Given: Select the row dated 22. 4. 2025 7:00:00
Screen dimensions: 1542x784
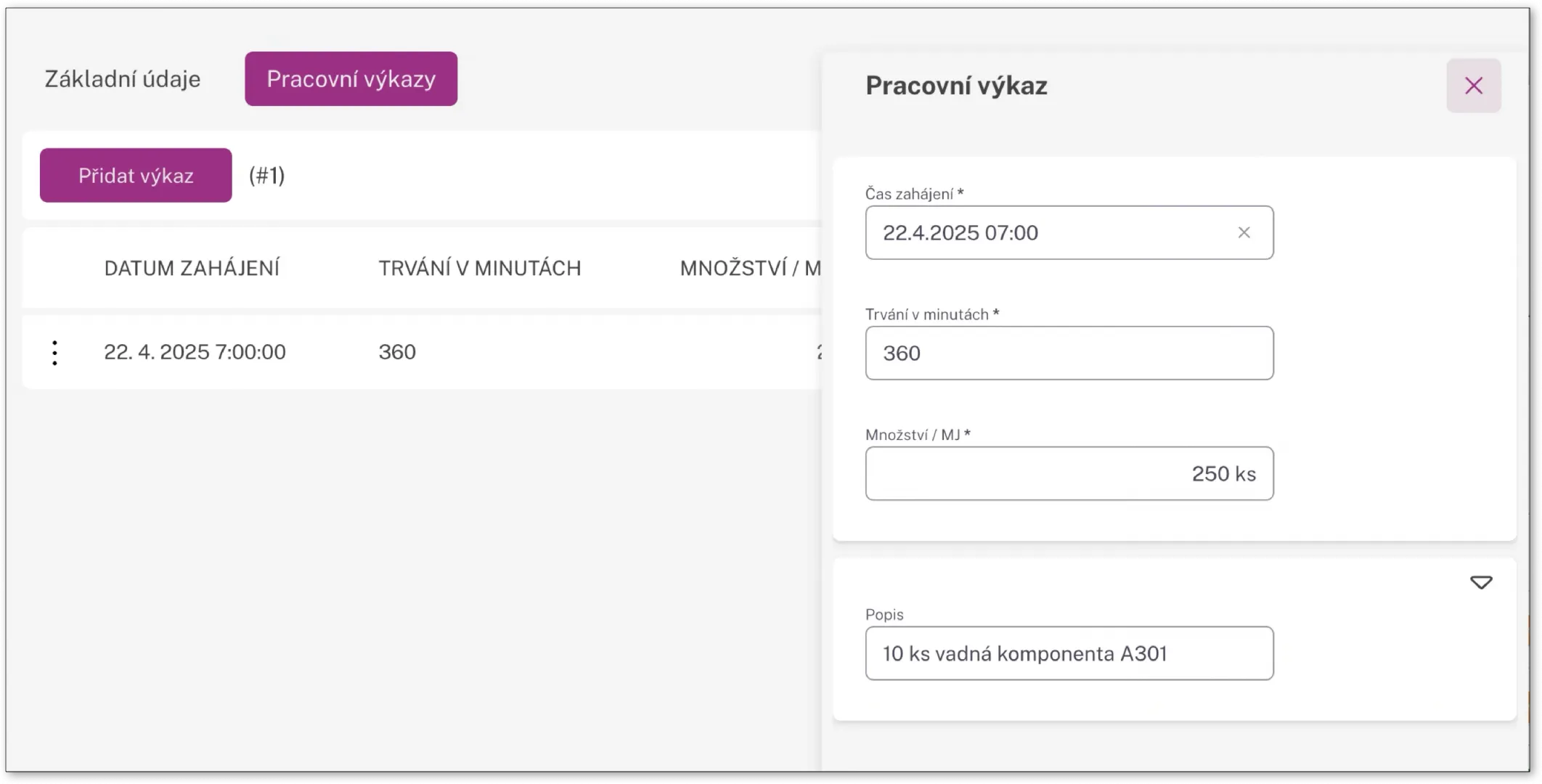Looking at the screenshot, I should click(195, 352).
